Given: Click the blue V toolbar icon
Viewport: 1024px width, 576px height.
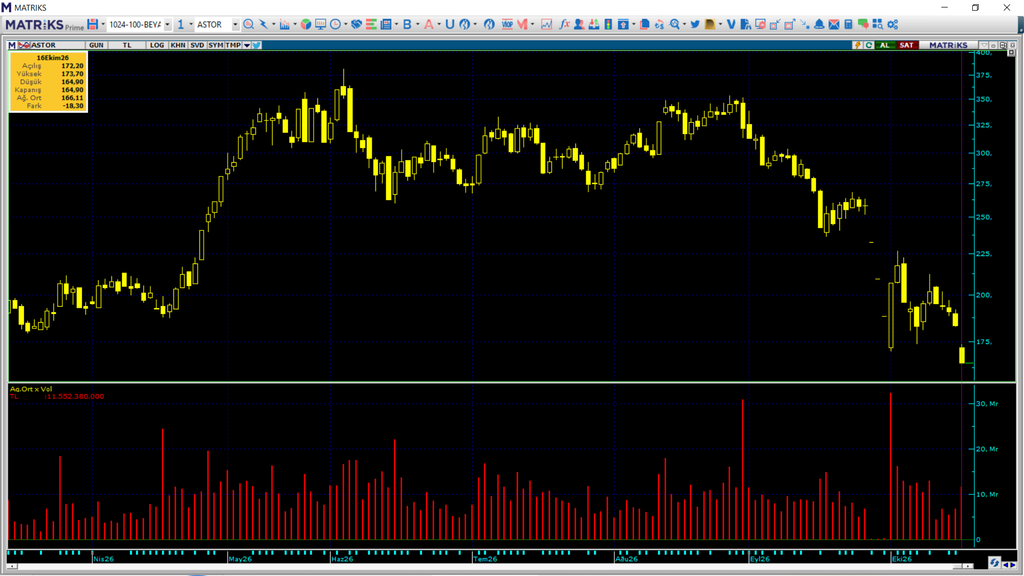Looking at the screenshot, I should tap(731, 24).
